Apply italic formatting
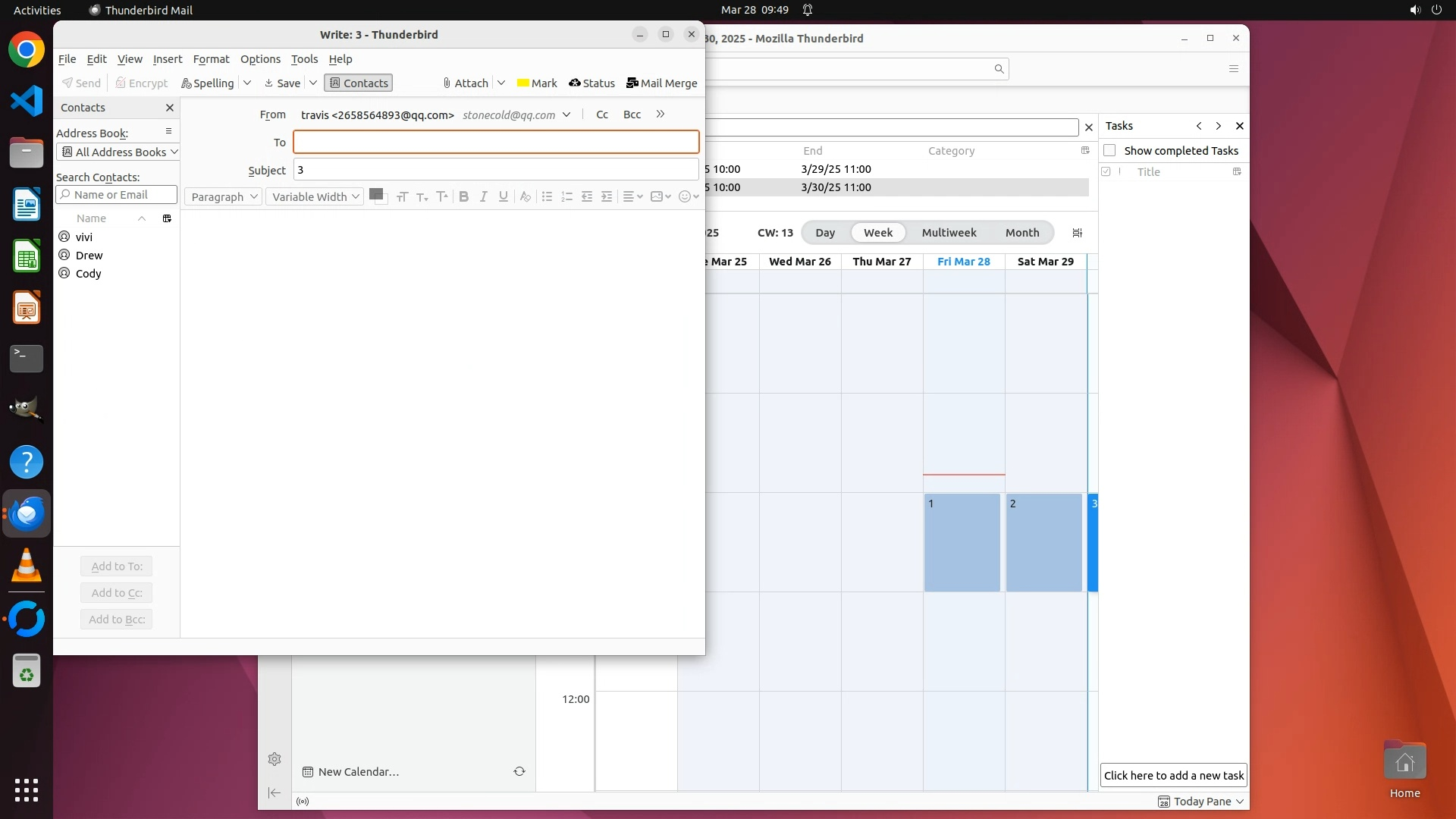The height and width of the screenshot is (819, 1456). [483, 196]
